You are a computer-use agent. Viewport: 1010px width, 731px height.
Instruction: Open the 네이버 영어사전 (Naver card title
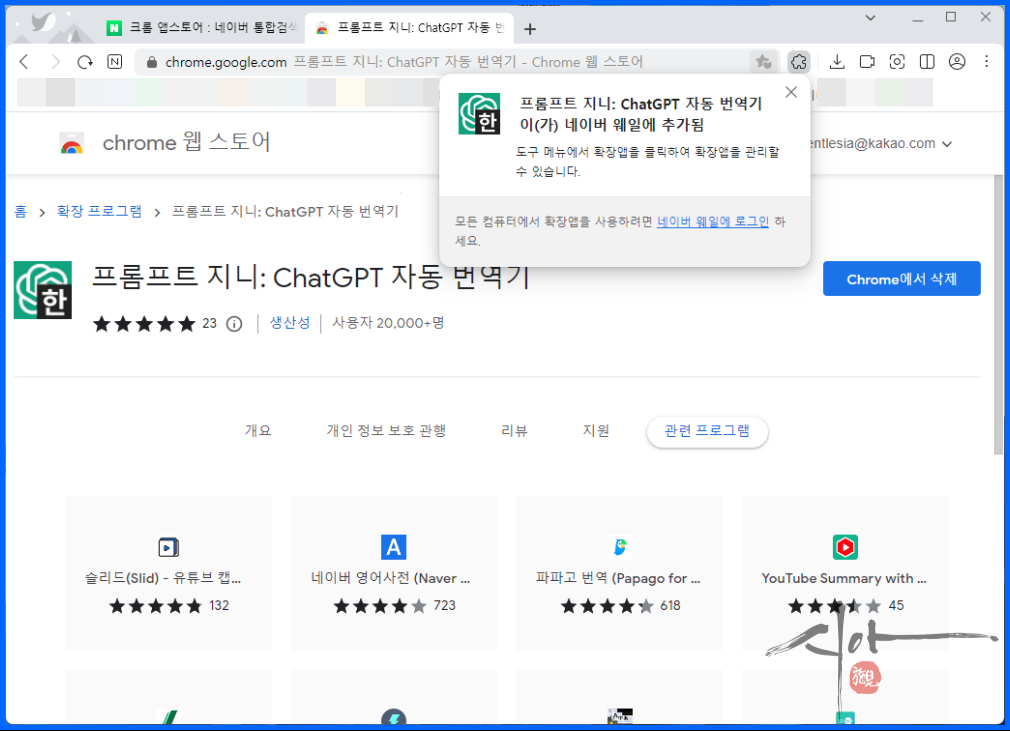pyautogui.click(x=390, y=578)
